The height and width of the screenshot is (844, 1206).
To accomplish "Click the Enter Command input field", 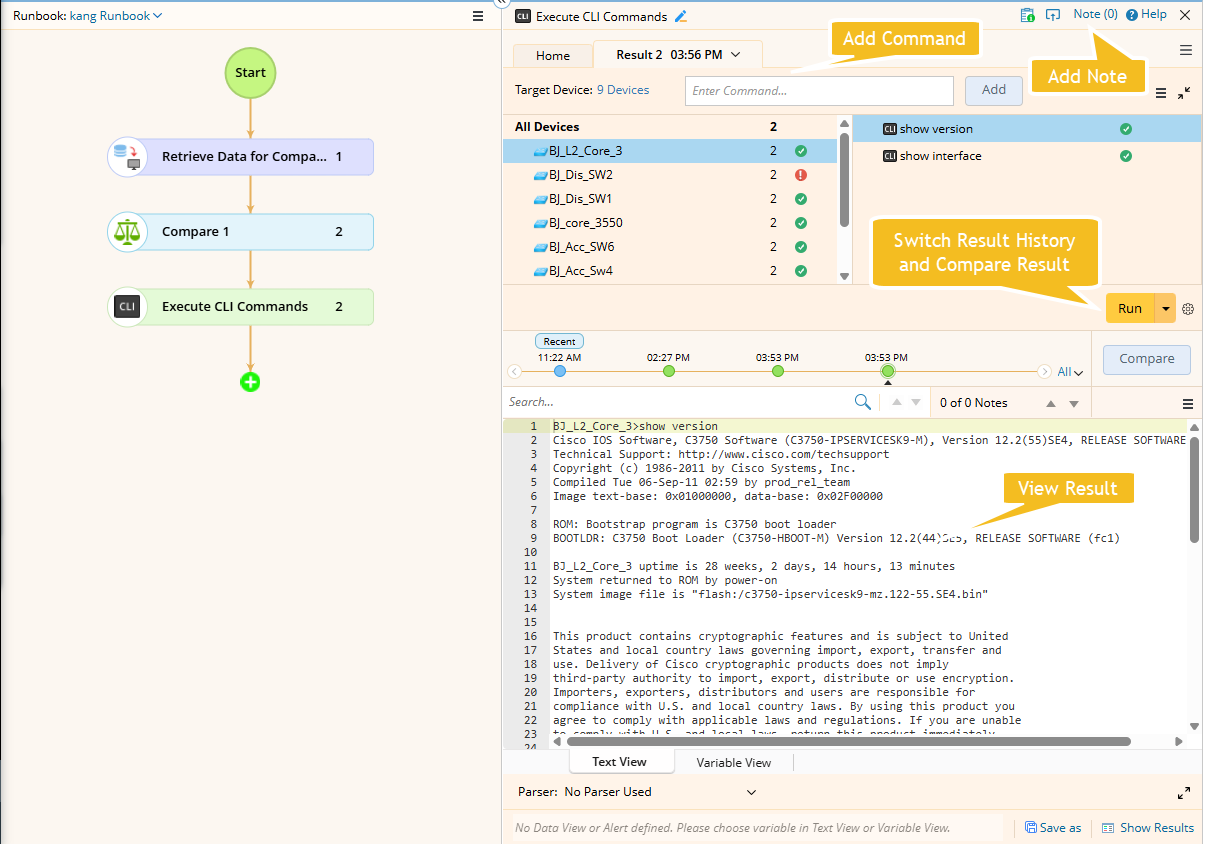I will [x=819, y=91].
